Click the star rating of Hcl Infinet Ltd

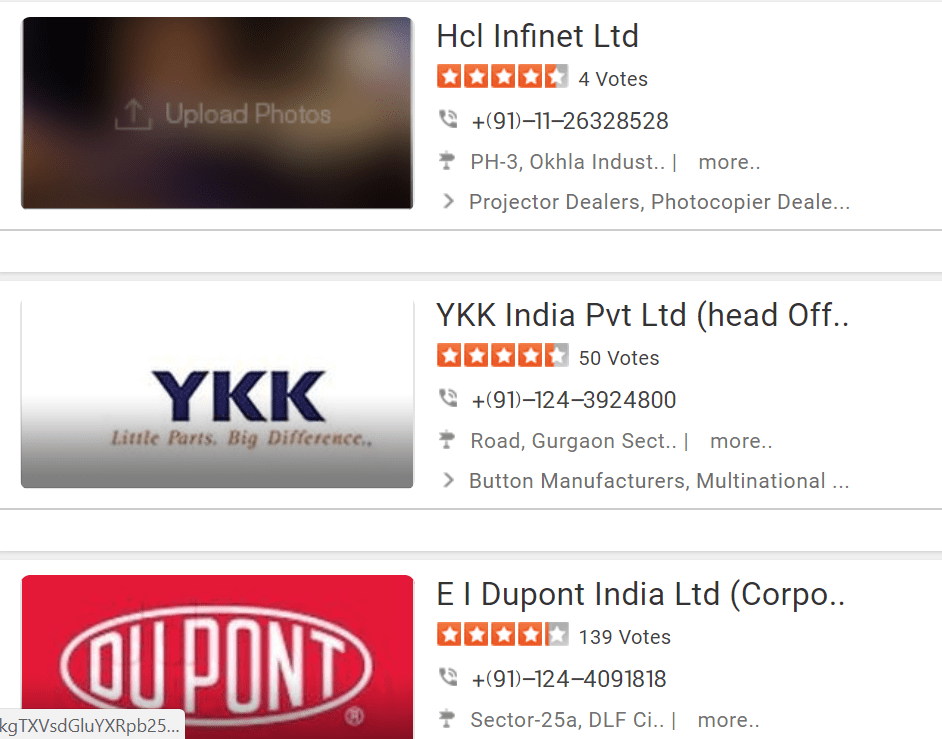502,76
